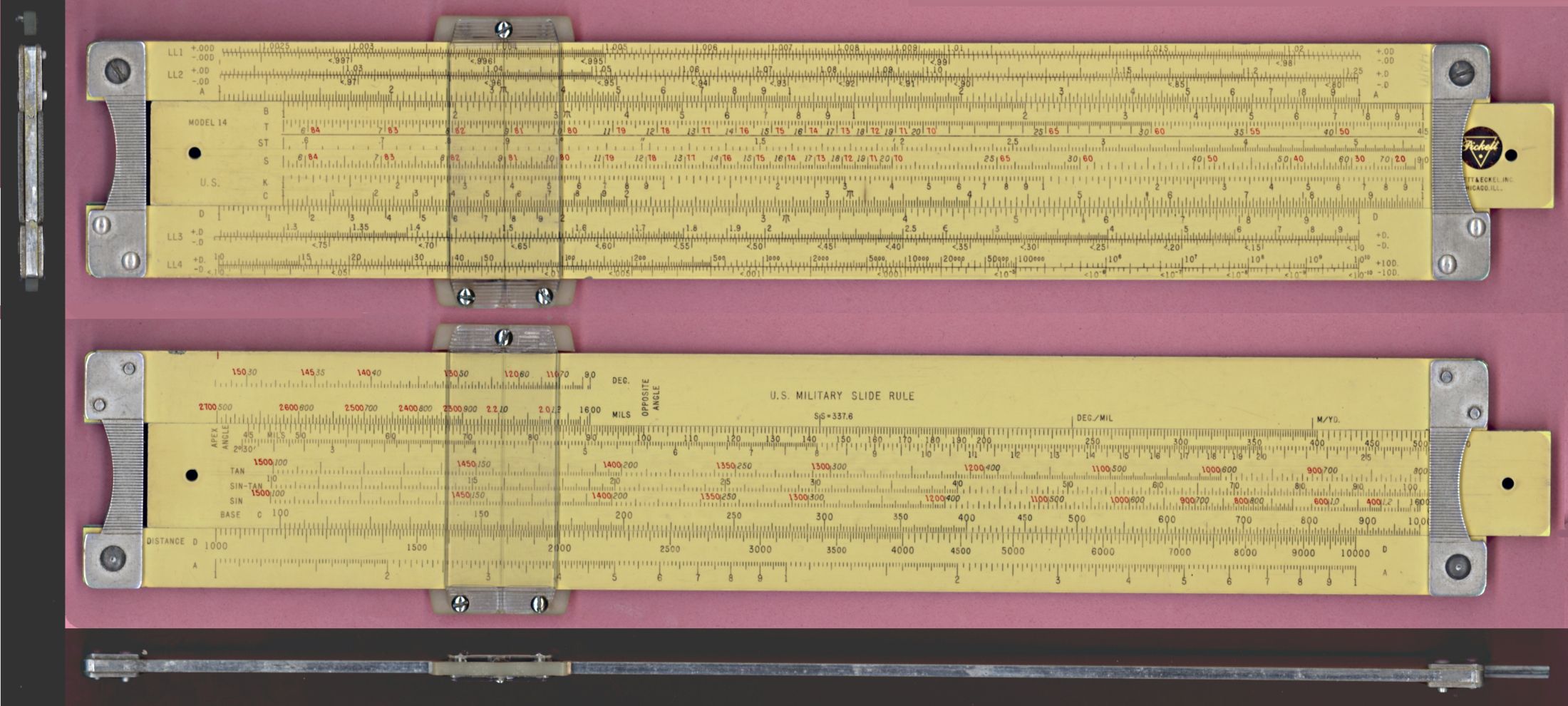Click the hole at left end of military slide
The width and height of the screenshot is (1568, 706).
(x=191, y=475)
